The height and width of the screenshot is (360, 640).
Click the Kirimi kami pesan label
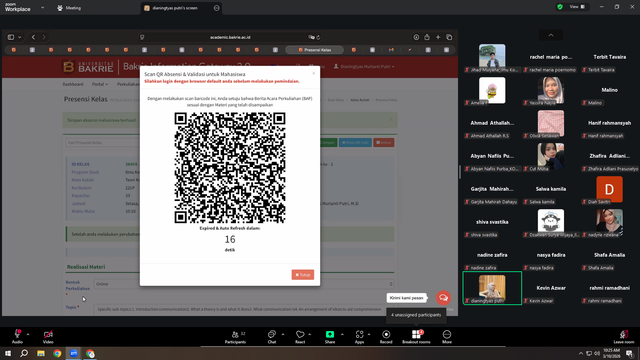click(x=406, y=298)
